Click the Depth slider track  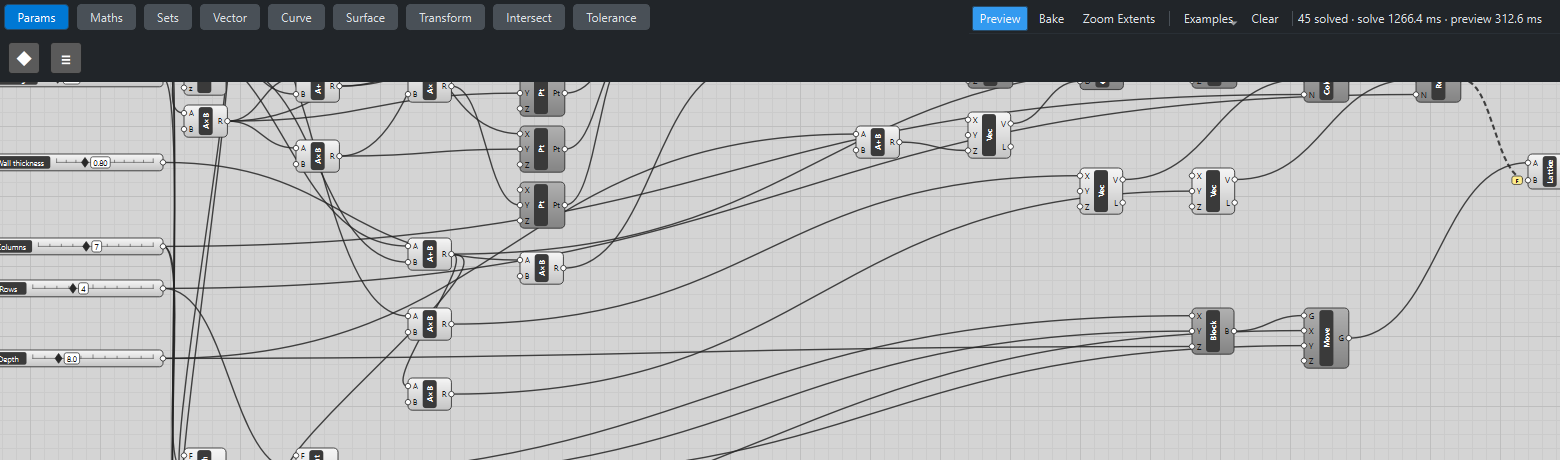[95, 358]
